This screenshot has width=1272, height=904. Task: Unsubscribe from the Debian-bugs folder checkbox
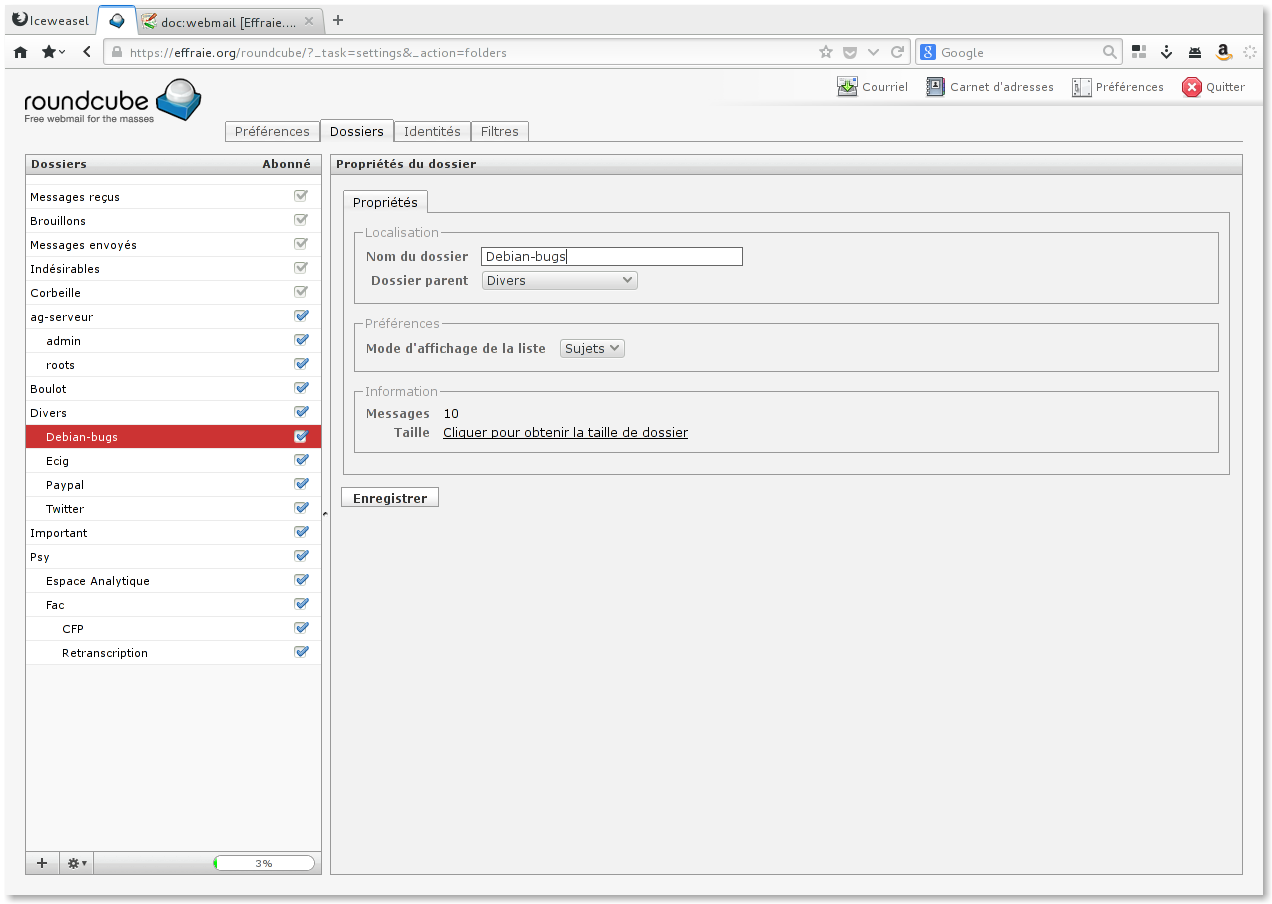[301, 437]
